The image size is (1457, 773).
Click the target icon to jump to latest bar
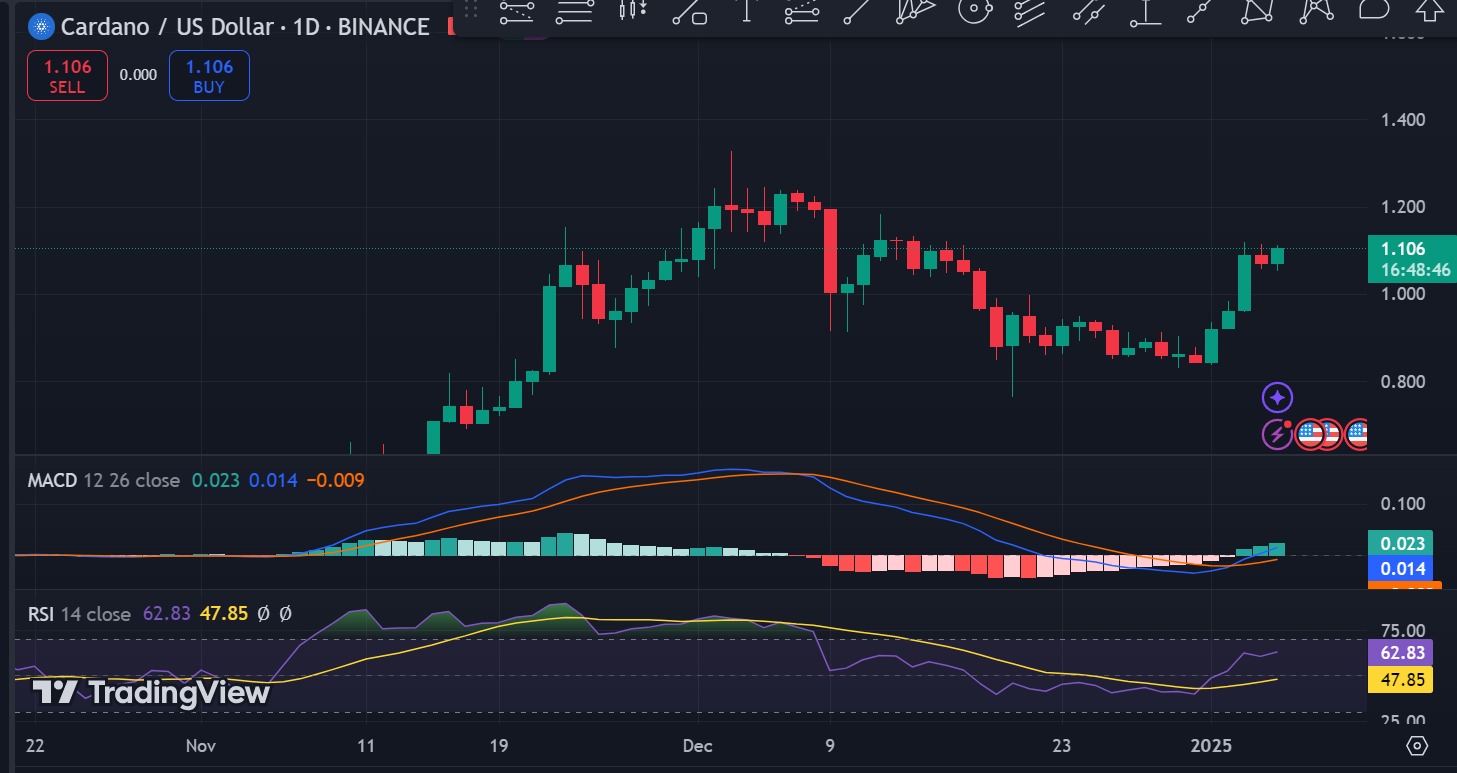1415,745
